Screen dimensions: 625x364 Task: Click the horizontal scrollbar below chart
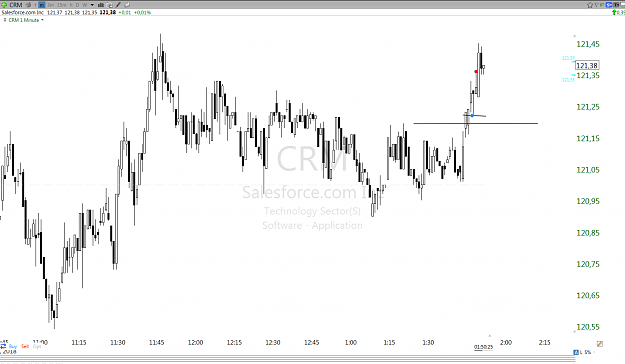287,358
